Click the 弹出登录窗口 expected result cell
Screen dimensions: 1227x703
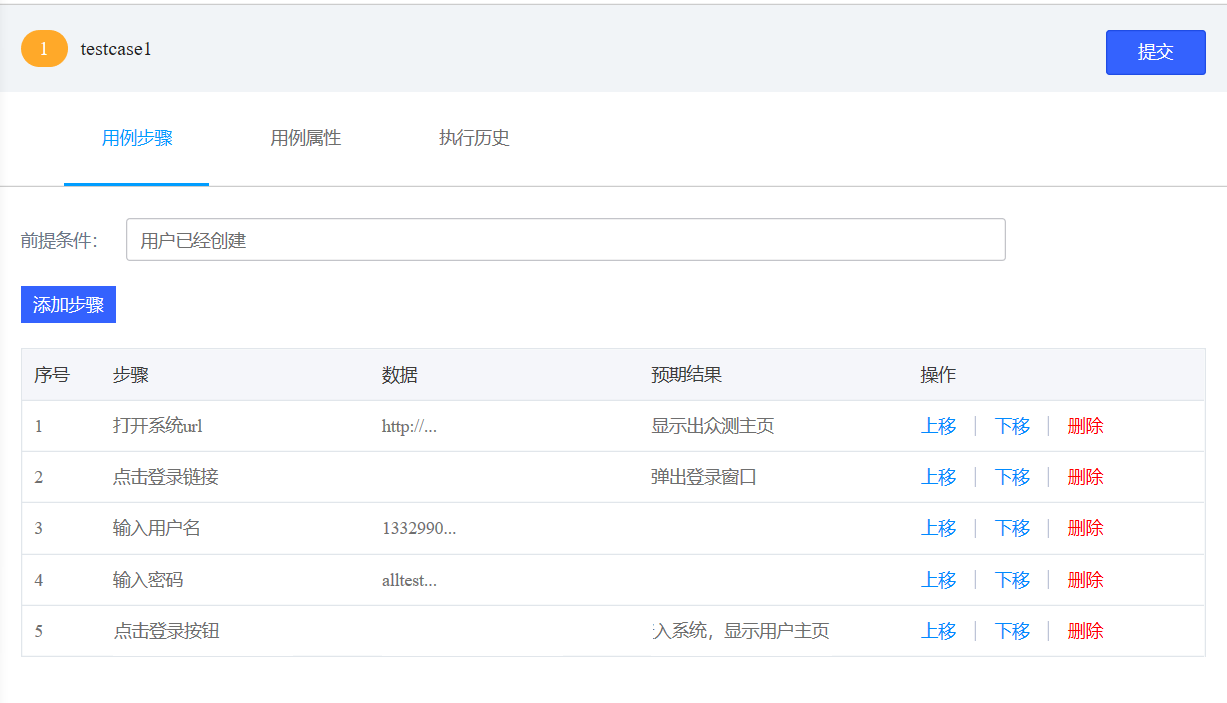704,477
